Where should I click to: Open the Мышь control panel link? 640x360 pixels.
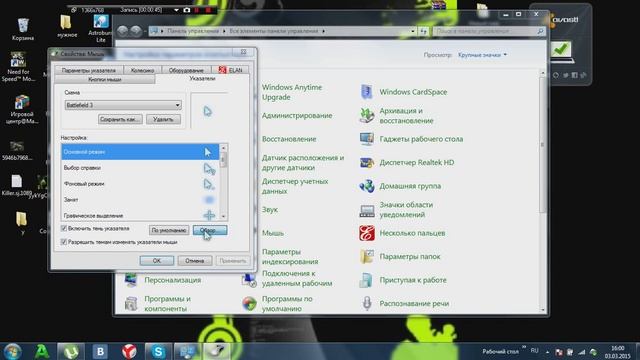coord(273,233)
